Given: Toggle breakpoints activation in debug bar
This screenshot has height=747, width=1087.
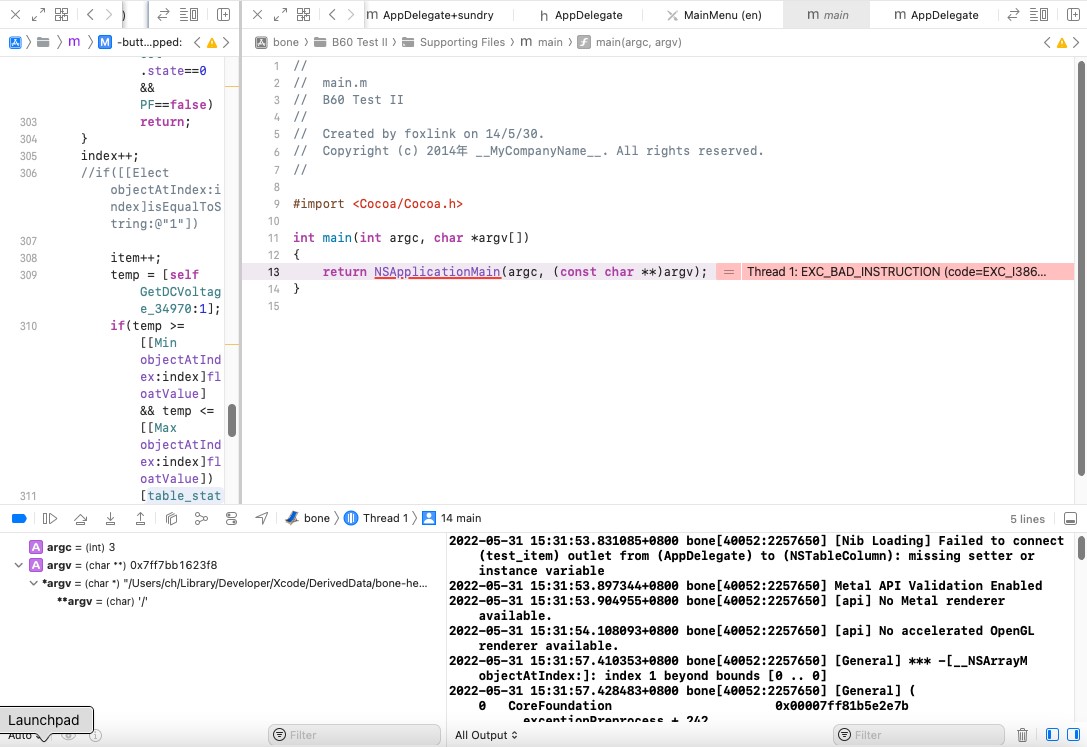Looking at the screenshot, I should pyautogui.click(x=18, y=518).
